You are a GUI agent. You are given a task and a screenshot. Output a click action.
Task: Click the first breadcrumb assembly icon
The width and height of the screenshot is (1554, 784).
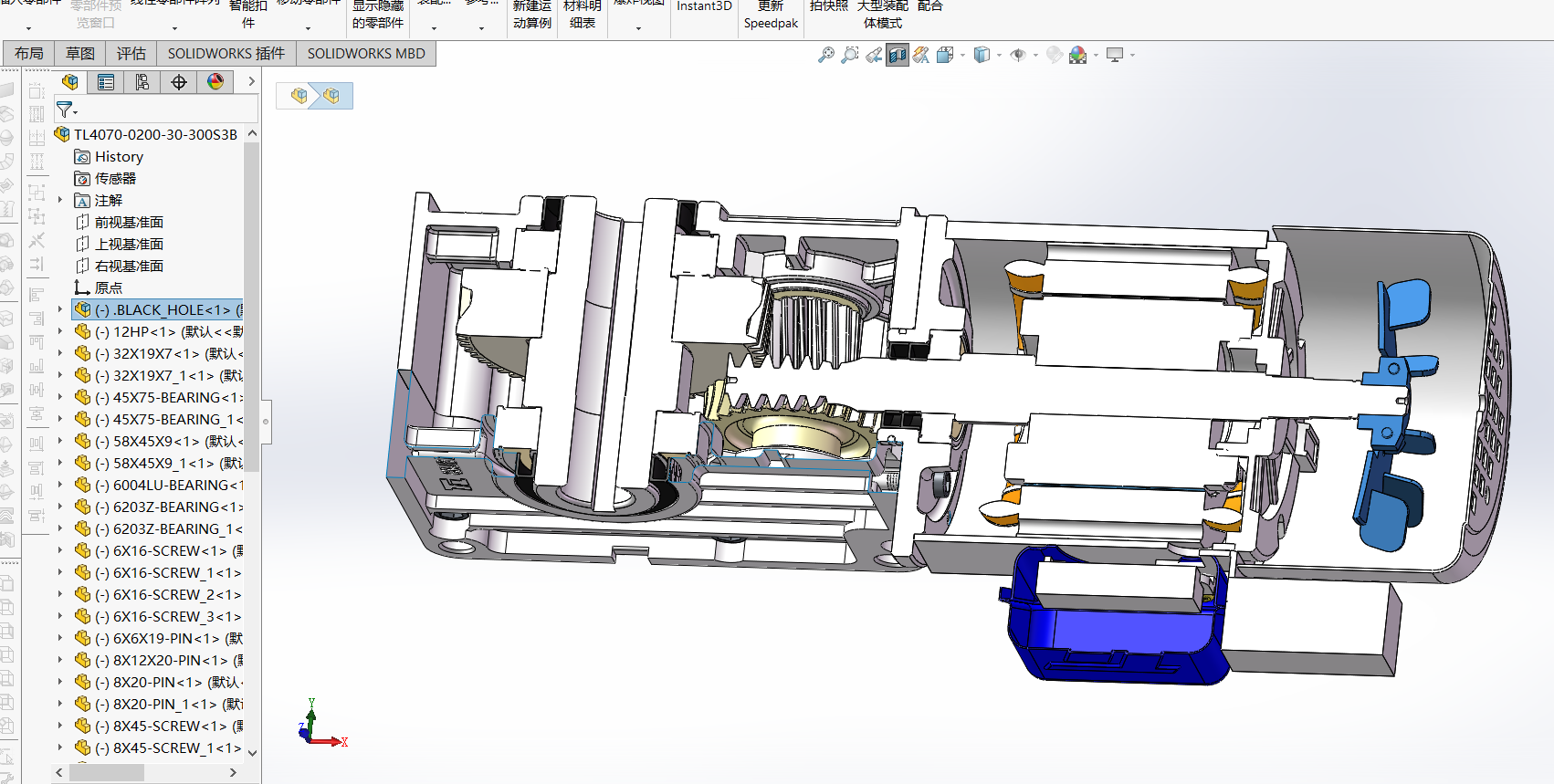point(299,95)
